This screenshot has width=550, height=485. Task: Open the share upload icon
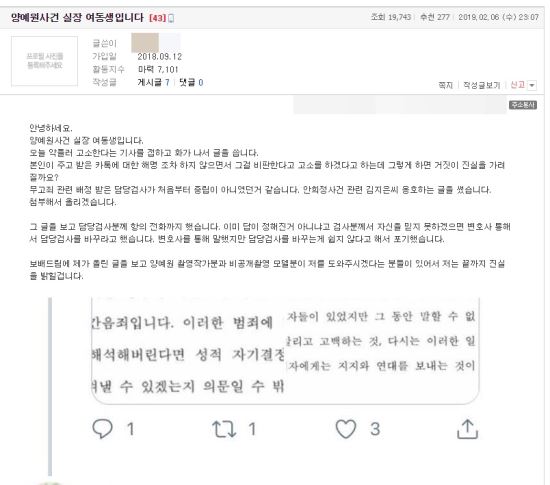467,429
